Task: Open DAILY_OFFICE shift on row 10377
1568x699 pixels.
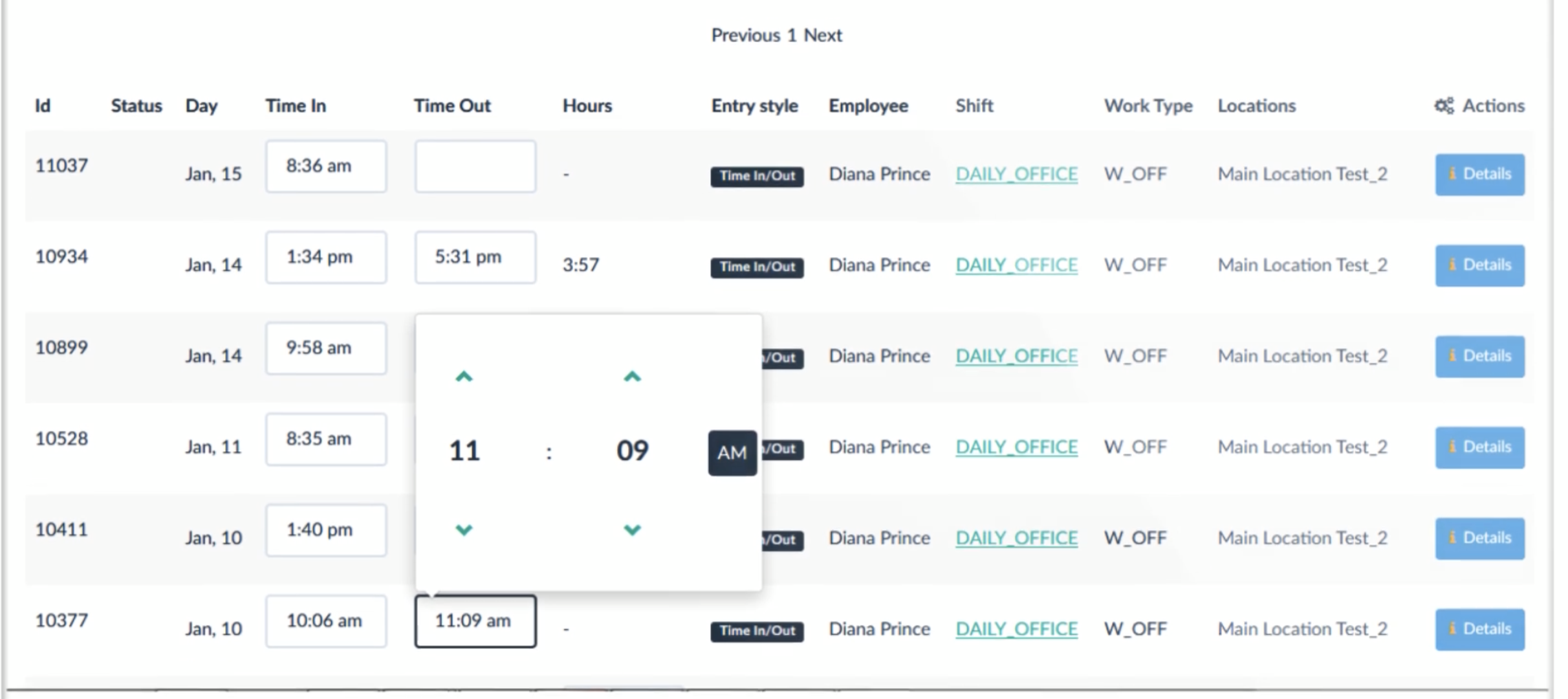Action: 1016,628
